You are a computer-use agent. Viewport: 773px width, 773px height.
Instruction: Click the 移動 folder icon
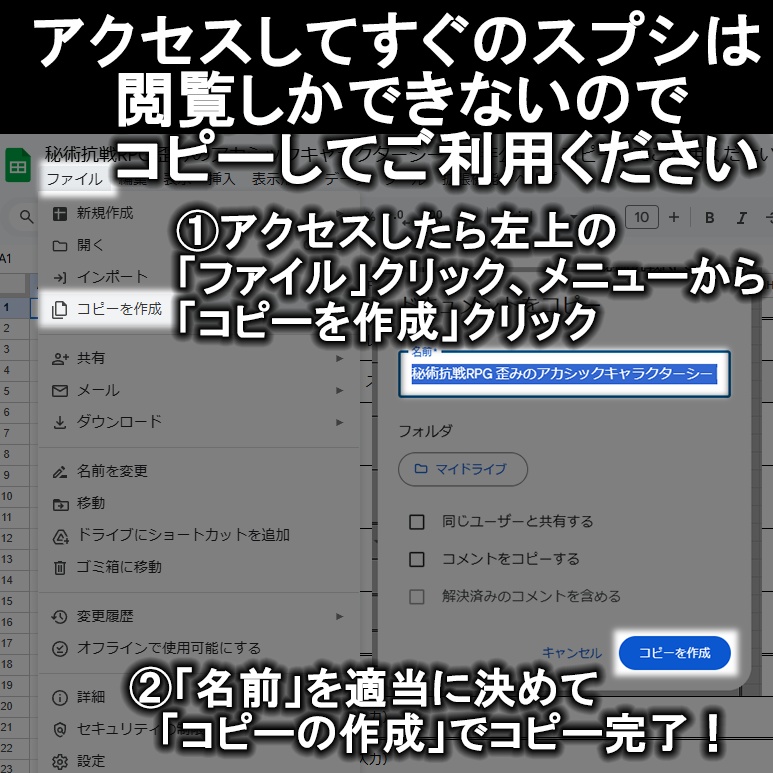coord(60,504)
